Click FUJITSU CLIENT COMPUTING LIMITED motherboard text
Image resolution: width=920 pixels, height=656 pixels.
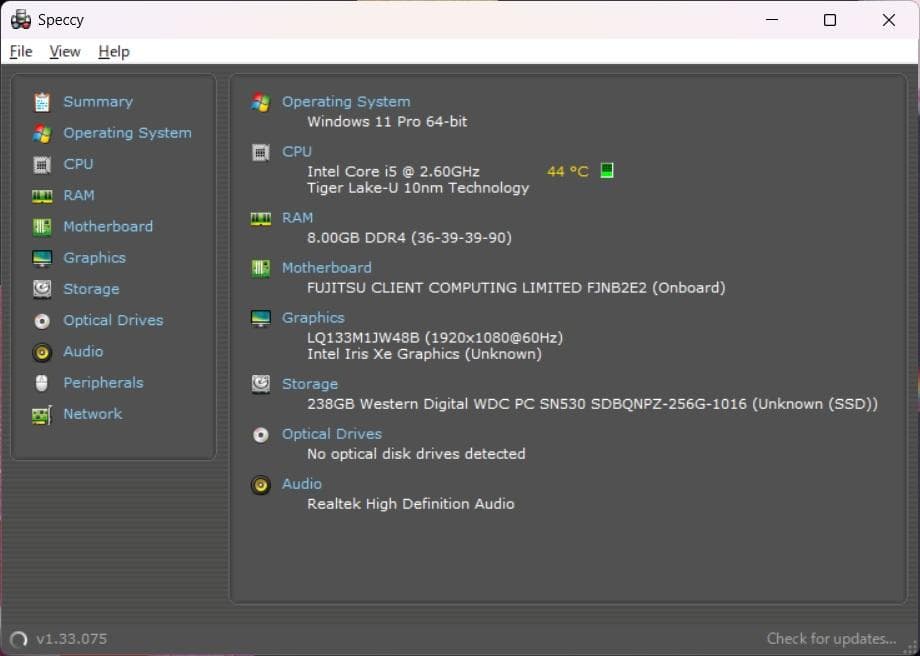pyautogui.click(x=516, y=288)
